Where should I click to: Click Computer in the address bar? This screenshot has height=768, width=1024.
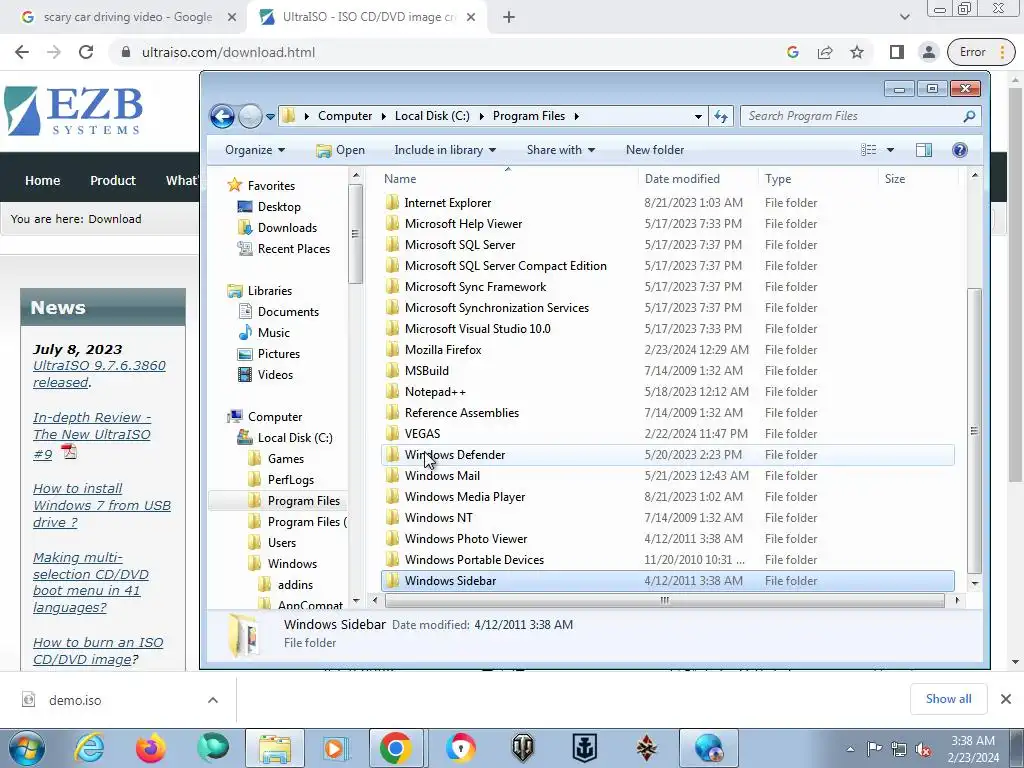click(345, 116)
